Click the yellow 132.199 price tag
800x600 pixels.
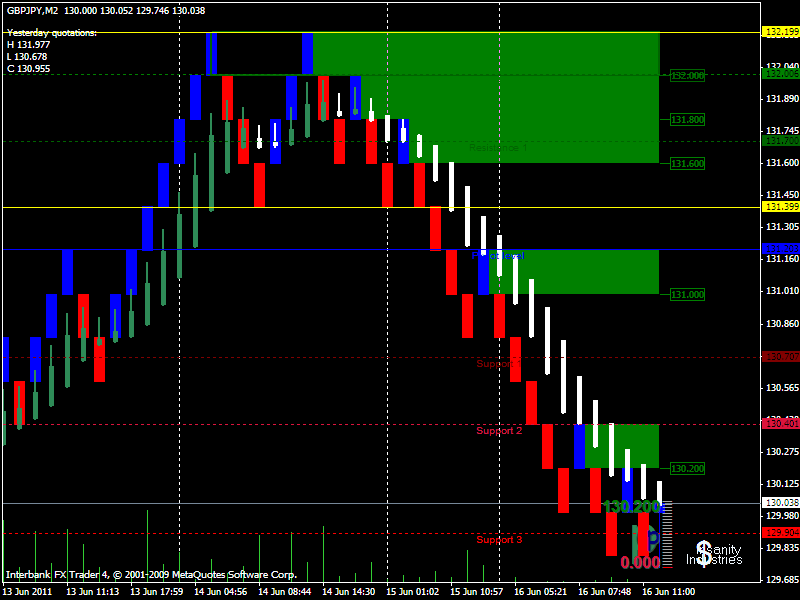[781, 32]
